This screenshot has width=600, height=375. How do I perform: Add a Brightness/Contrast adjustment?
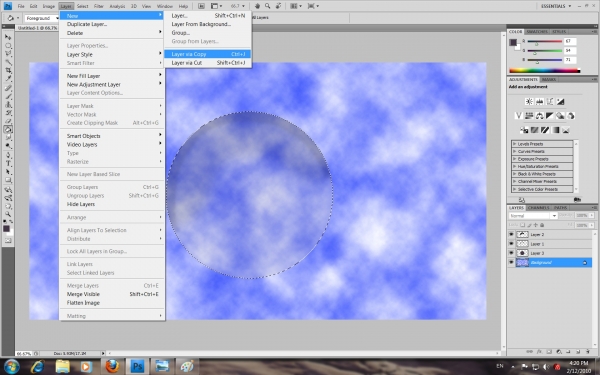pos(529,102)
